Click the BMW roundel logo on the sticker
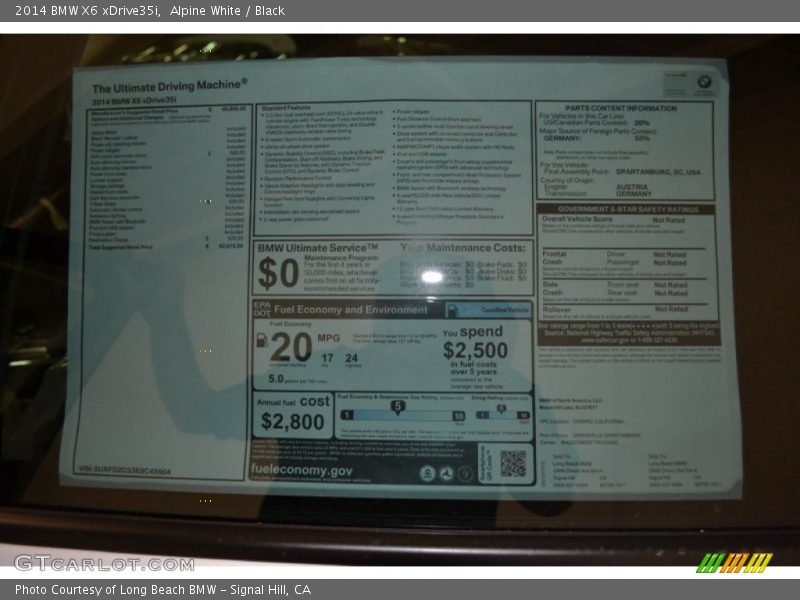800x600 pixels. point(705,81)
